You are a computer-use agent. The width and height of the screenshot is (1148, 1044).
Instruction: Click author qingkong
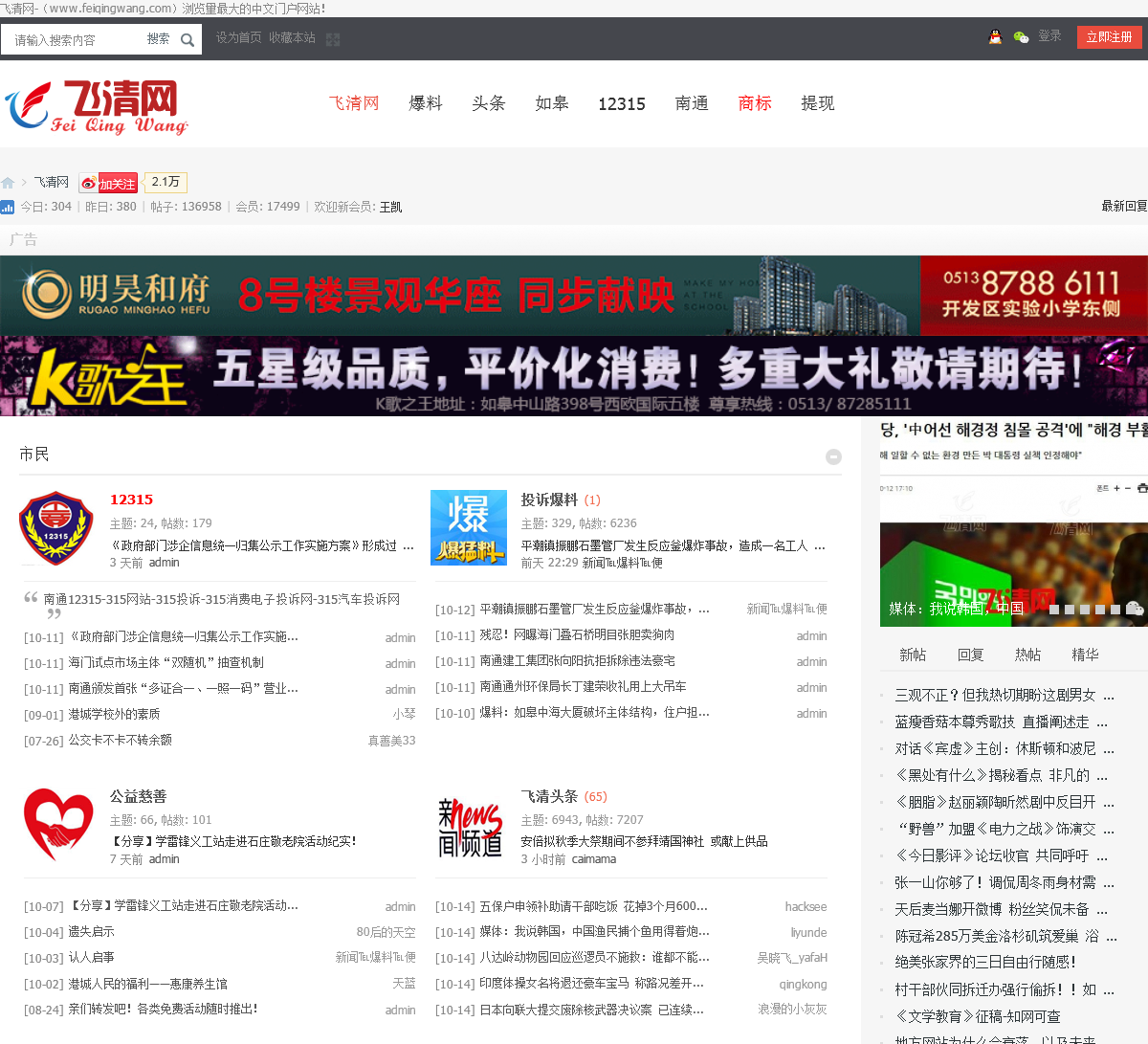pyautogui.click(x=803, y=985)
